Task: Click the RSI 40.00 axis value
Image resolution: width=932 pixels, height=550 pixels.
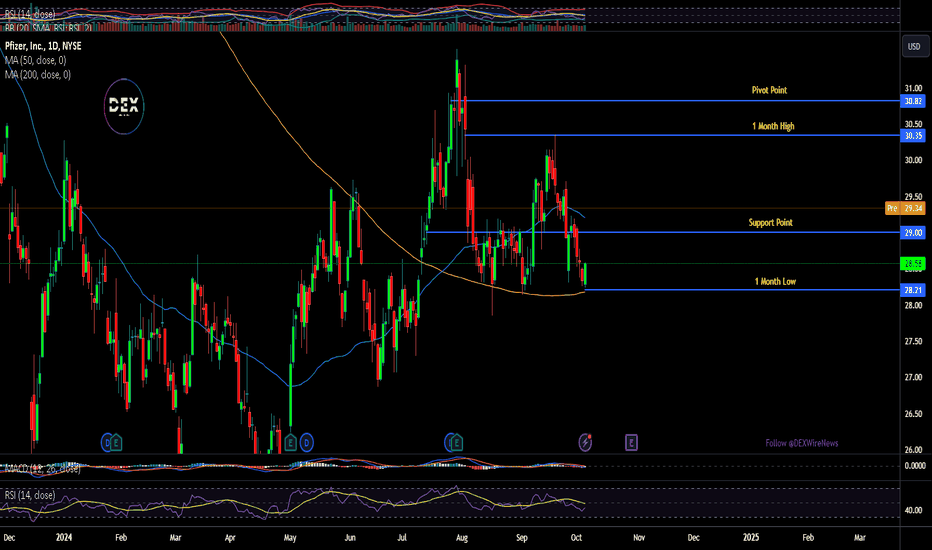Action: coord(913,510)
